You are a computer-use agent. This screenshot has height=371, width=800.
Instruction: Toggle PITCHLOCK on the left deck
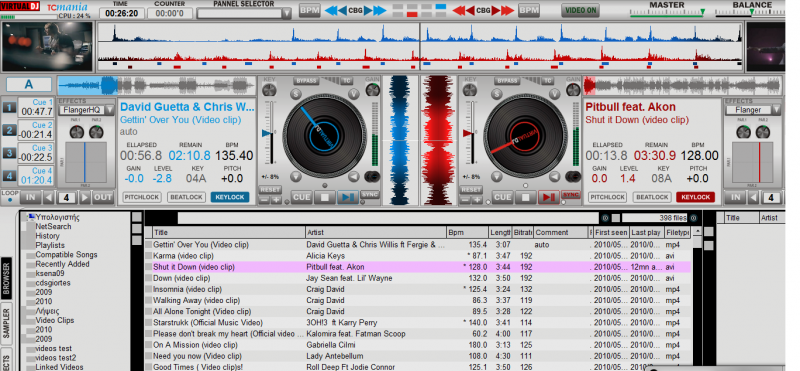click(142, 197)
